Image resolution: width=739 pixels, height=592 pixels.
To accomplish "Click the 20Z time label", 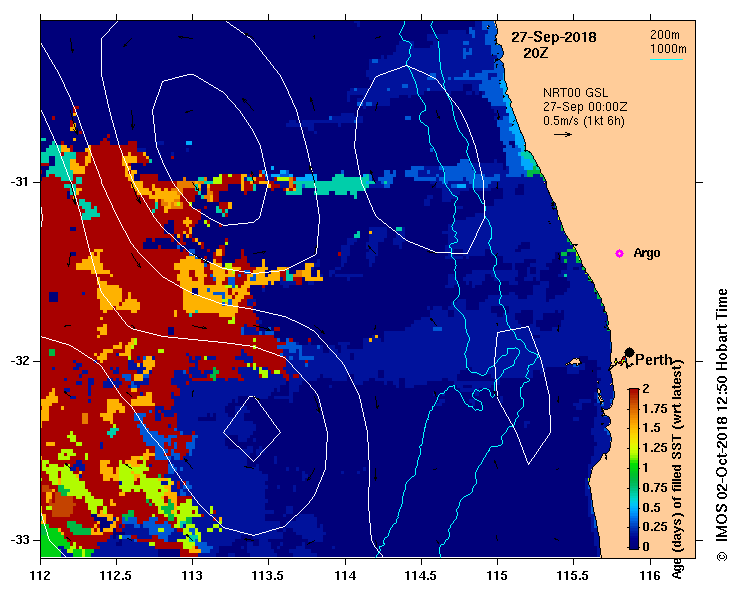I will (x=536, y=53).
